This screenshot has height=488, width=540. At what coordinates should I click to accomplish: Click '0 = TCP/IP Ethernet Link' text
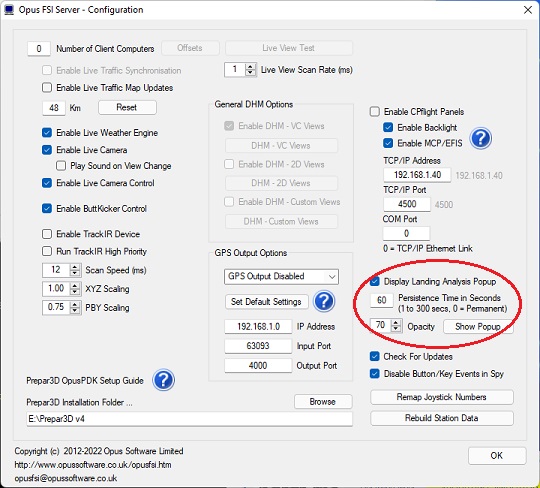pyautogui.click(x=428, y=249)
